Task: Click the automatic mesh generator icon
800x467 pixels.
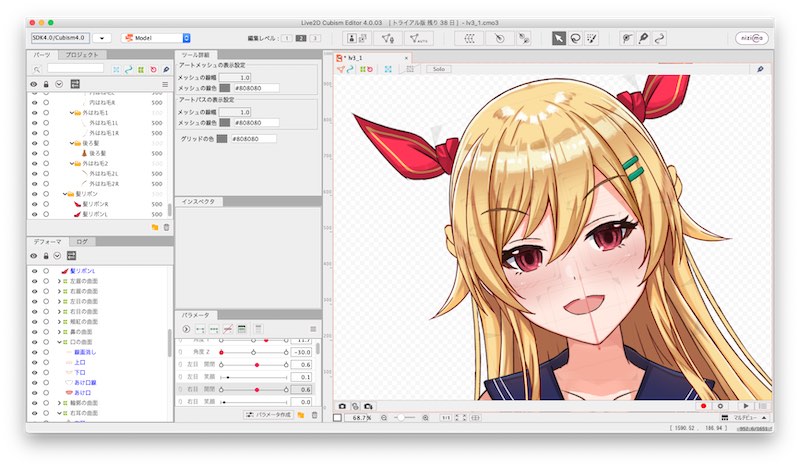Action: point(418,38)
